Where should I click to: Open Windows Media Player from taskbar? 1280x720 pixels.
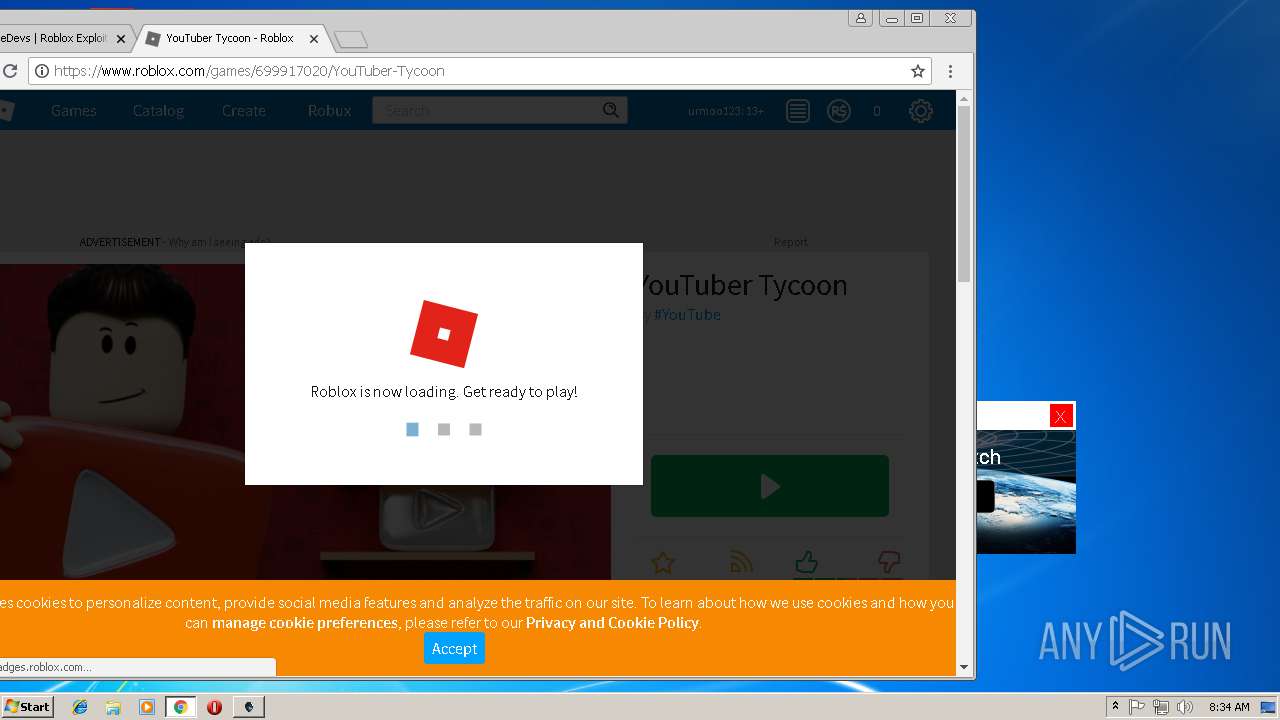pos(147,707)
